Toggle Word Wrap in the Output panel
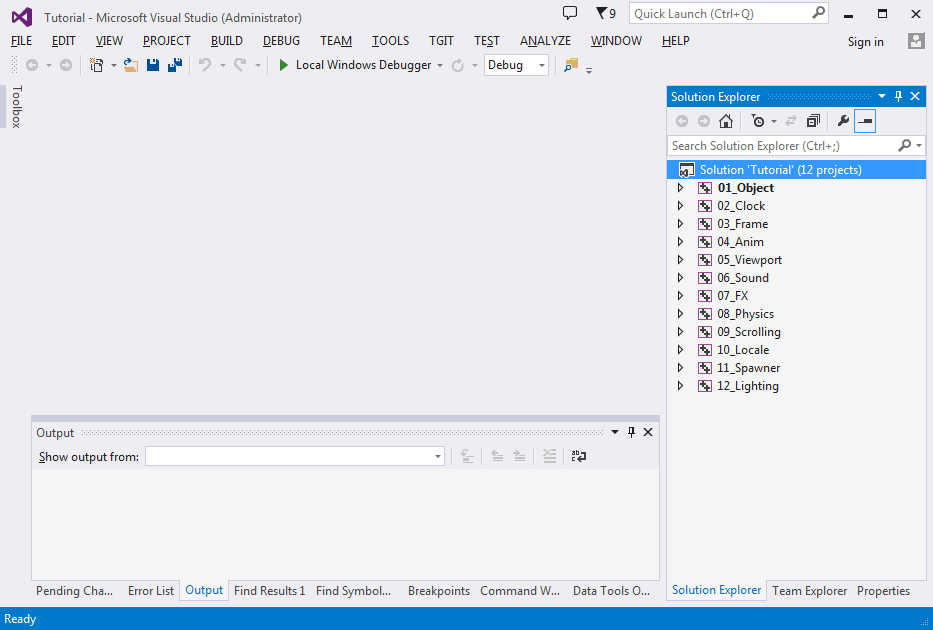The height and width of the screenshot is (630, 933). (578, 456)
